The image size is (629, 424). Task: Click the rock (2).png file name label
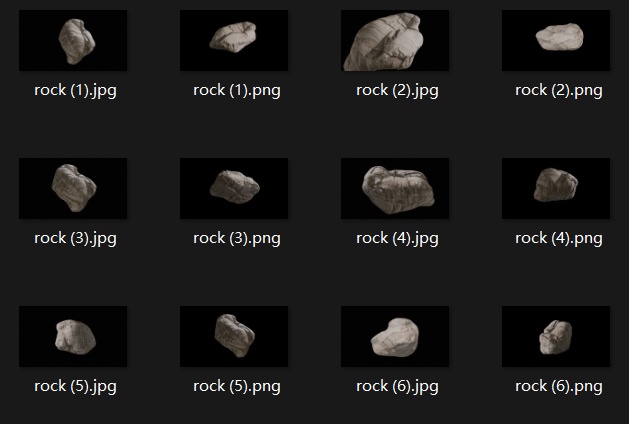coord(559,91)
